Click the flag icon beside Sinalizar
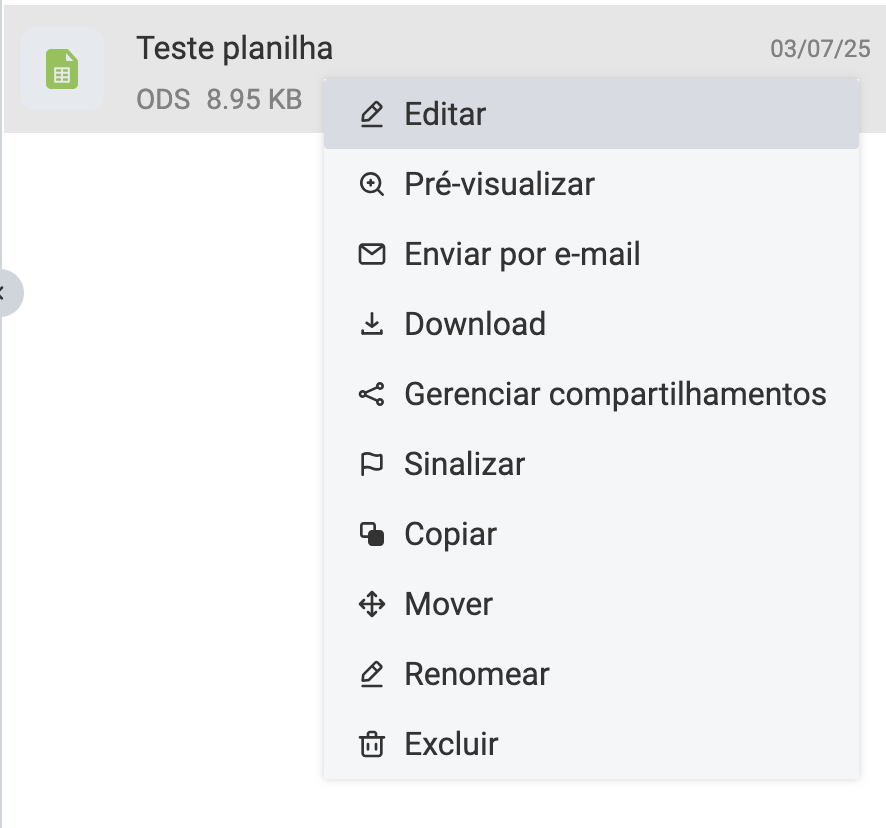Viewport: 886px width, 828px height. tap(371, 465)
